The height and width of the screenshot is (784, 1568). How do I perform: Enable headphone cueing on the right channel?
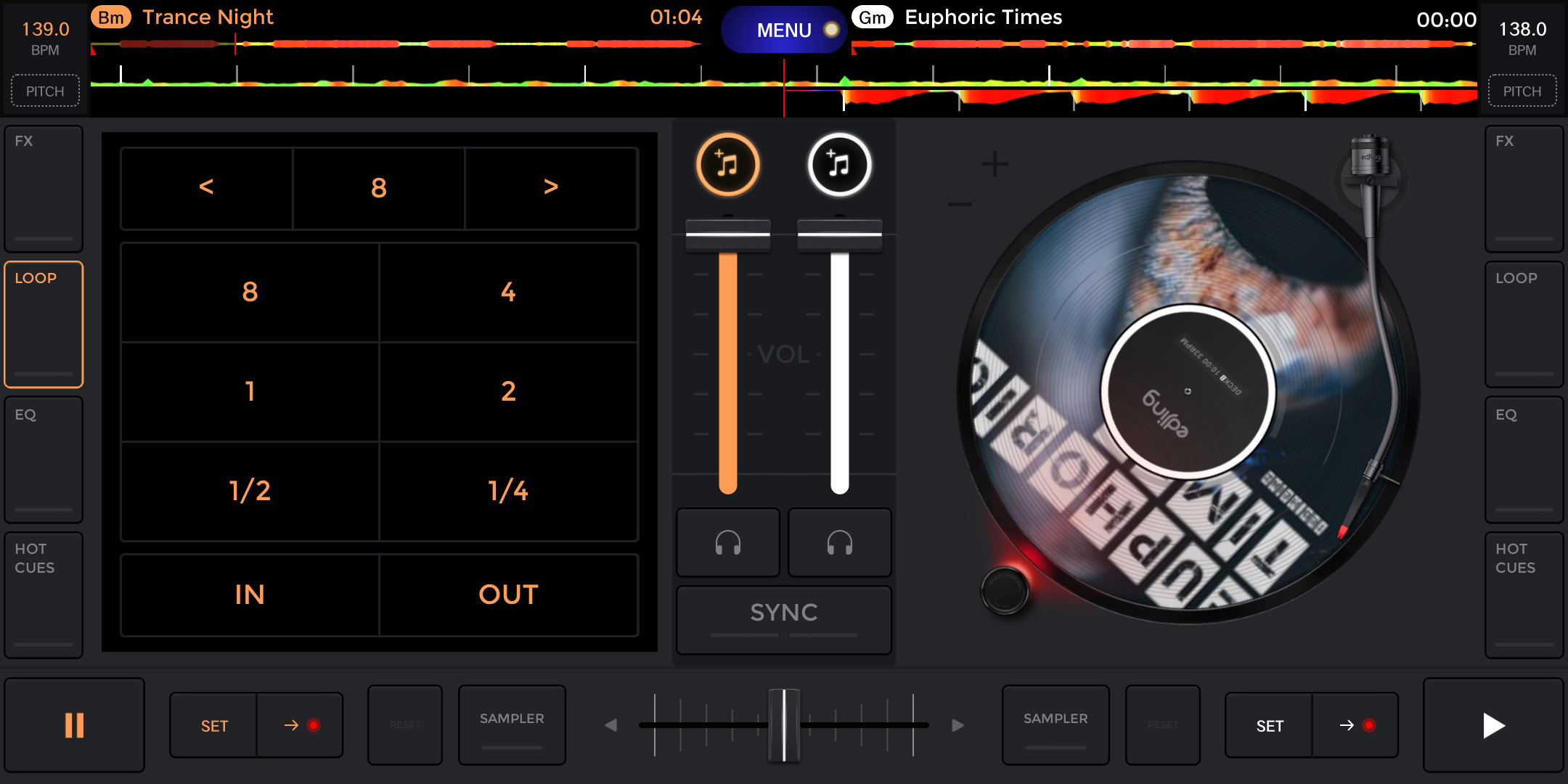(x=838, y=542)
